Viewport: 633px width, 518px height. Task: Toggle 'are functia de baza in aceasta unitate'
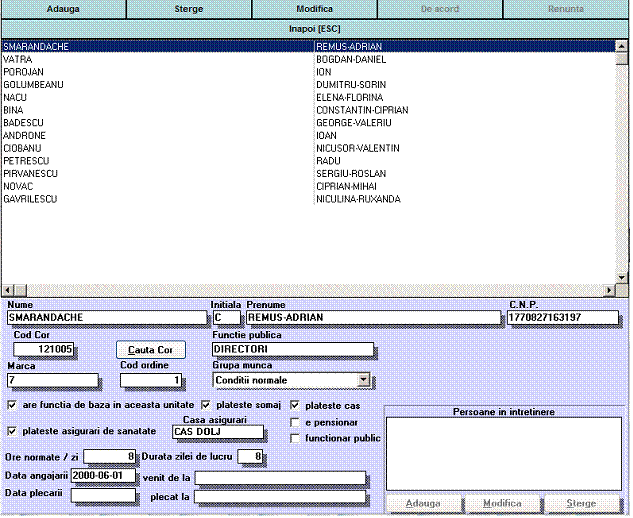tap(12, 406)
